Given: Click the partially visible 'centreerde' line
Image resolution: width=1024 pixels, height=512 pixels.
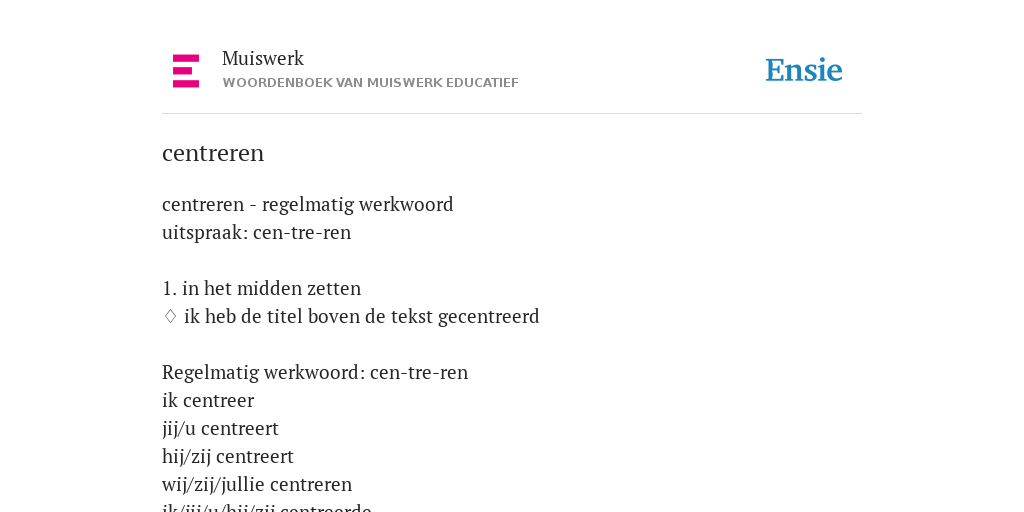Looking at the screenshot, I should (x=267, y=507).
